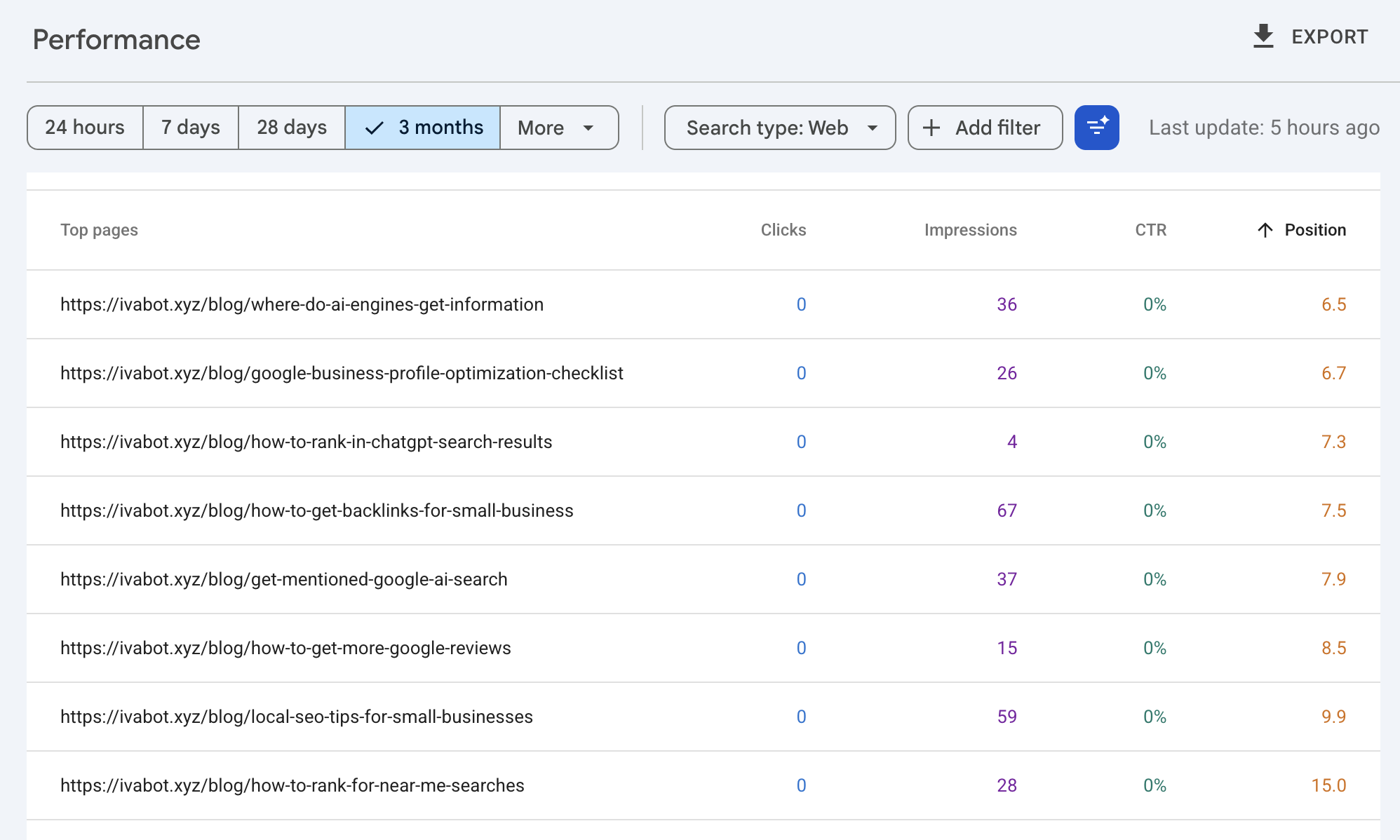Click the Add filter button label
This screenshot has height=840, width=1400.
(x=997, y=128)
